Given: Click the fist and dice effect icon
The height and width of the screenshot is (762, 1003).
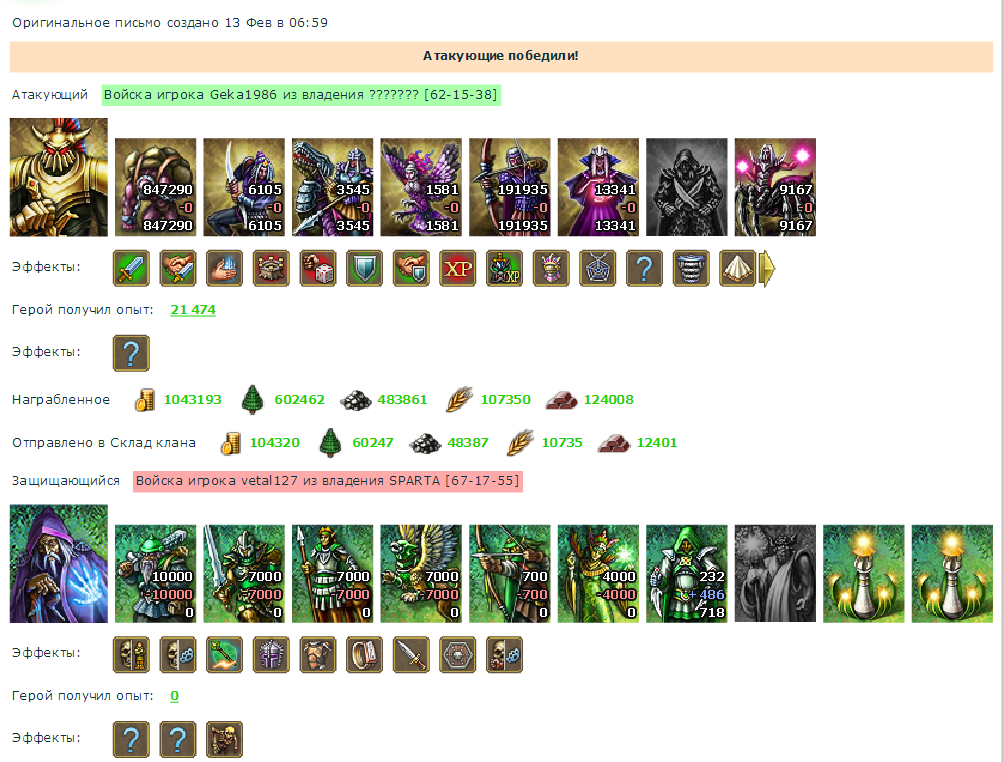Looking at the screenshot, I should pos(318,268).
